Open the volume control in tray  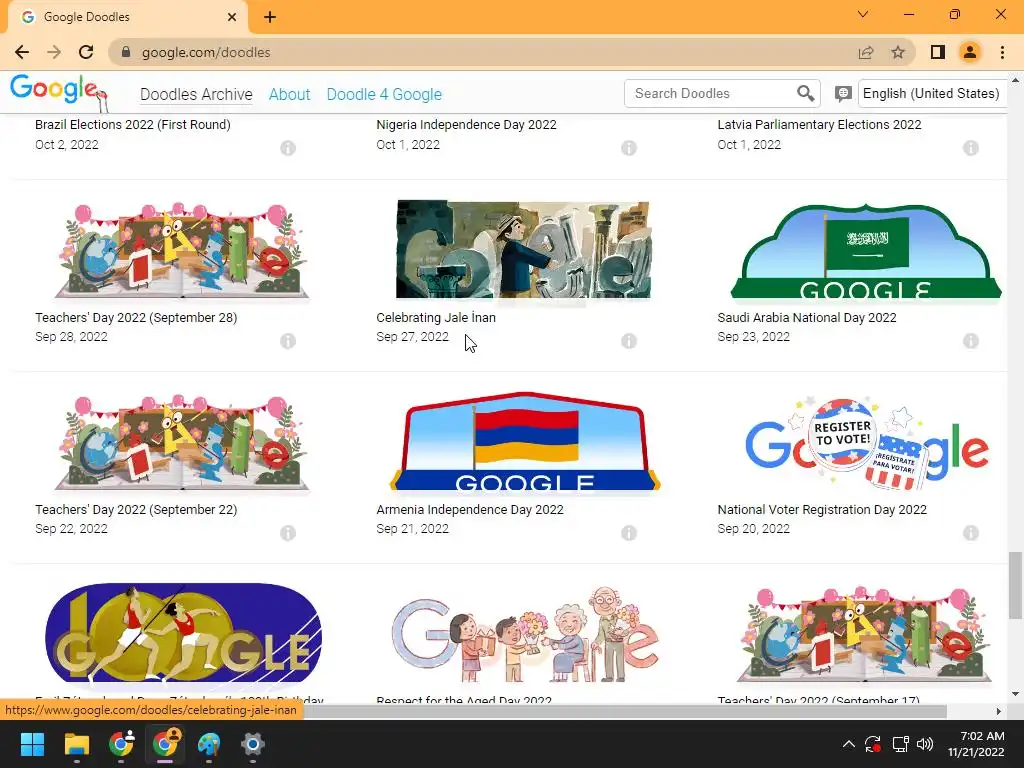925,744
